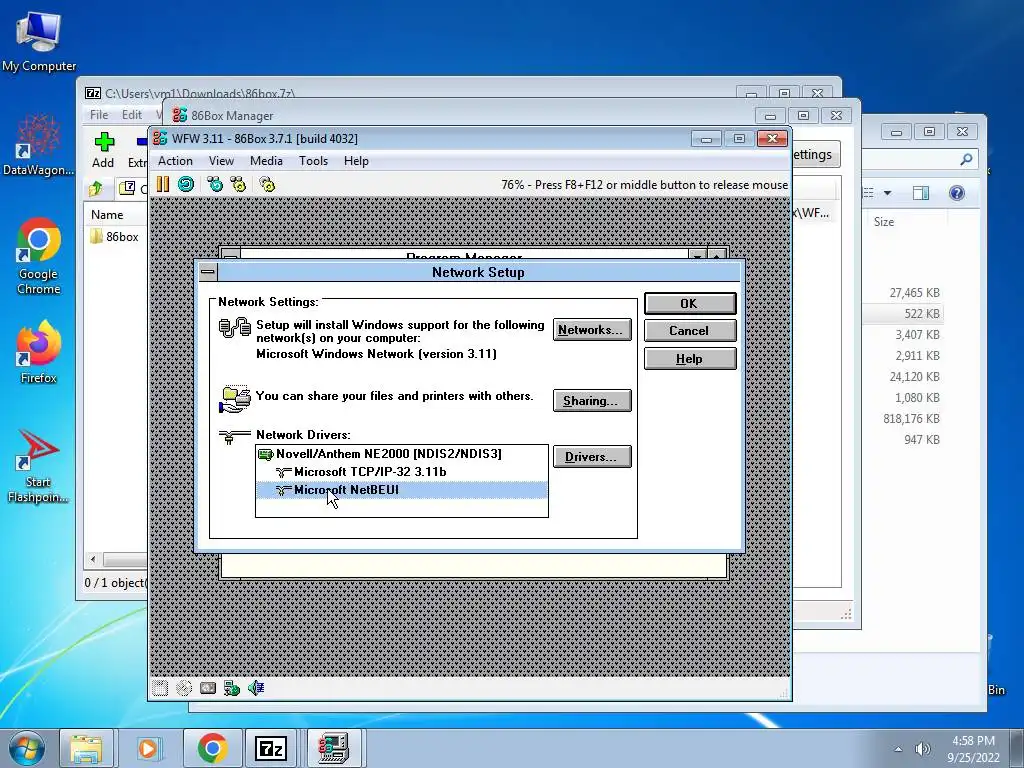Open Start Flashpoint desktop shortcut
This screenshot has width=1024, height=768.
[x=38, y=466]
